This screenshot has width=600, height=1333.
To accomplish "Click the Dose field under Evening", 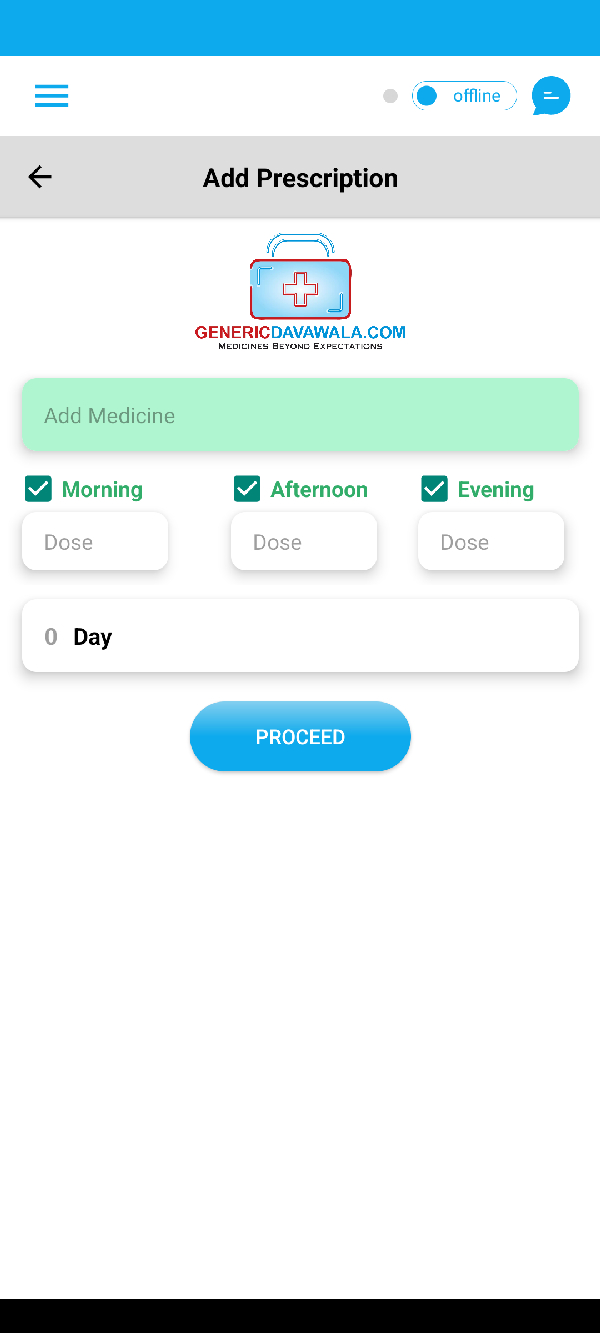I will 491,542.
